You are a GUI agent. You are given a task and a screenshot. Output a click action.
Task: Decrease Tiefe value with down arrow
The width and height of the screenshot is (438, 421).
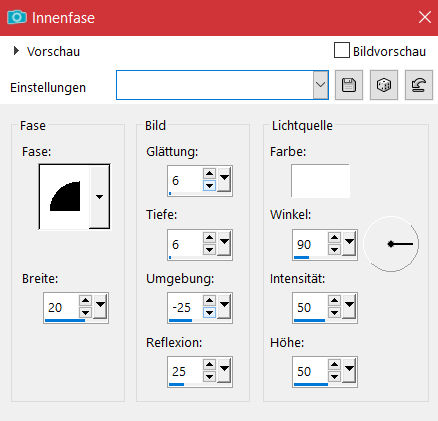(x=209, y=250)
